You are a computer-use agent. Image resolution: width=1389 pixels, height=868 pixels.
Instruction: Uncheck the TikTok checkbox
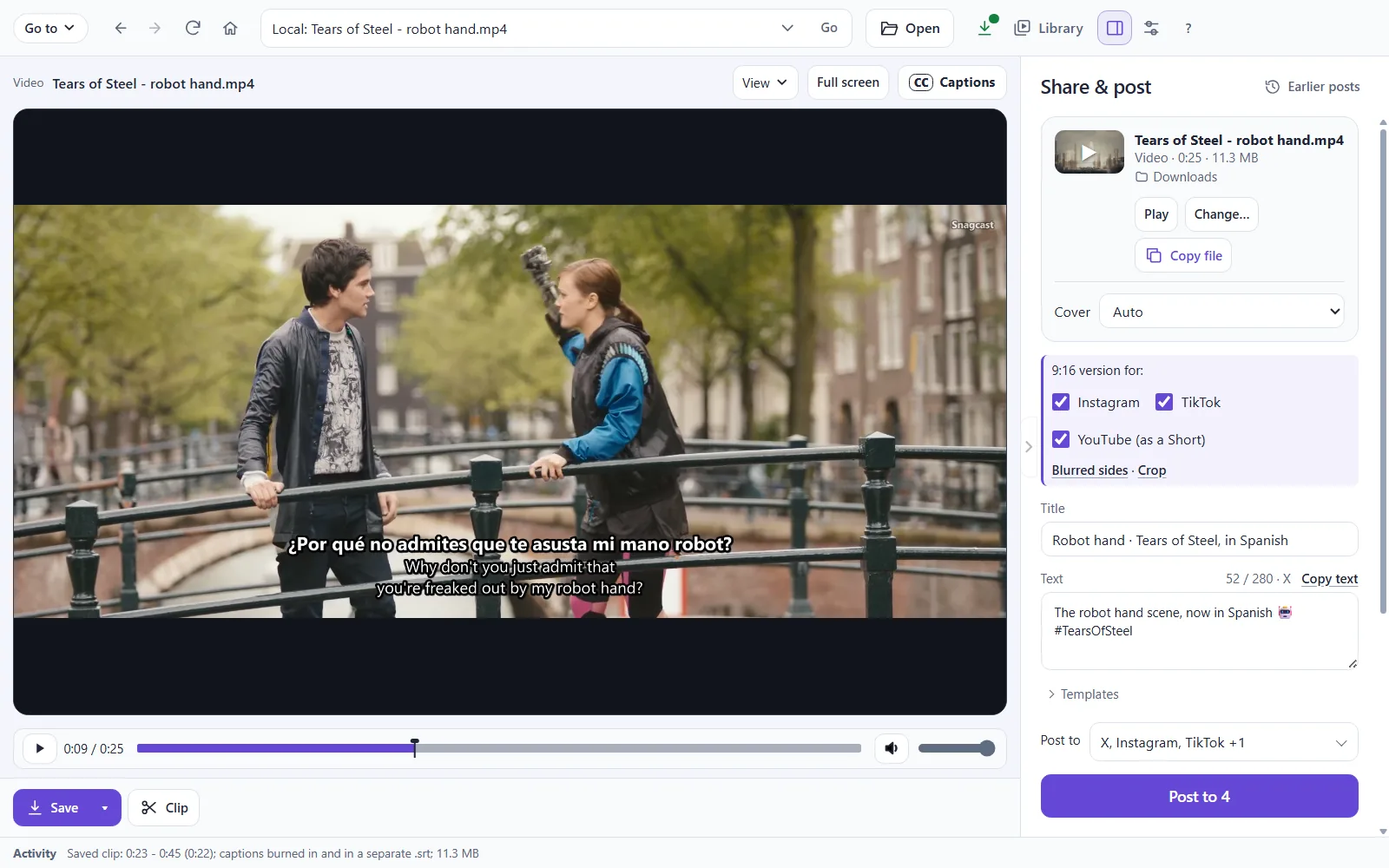pos(1164,402)
